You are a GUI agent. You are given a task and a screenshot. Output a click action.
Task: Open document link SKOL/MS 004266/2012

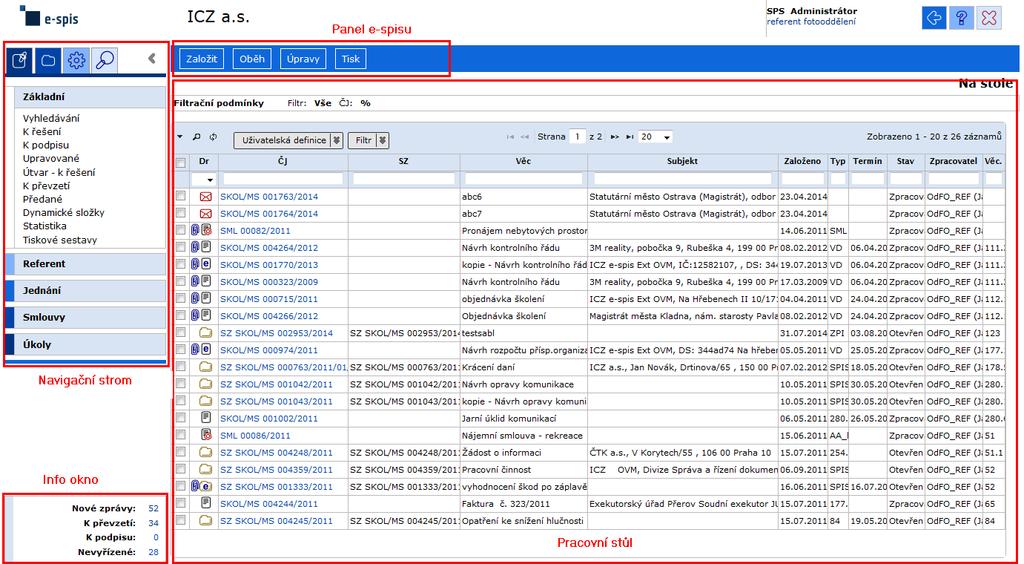click(x=269, y=316)
